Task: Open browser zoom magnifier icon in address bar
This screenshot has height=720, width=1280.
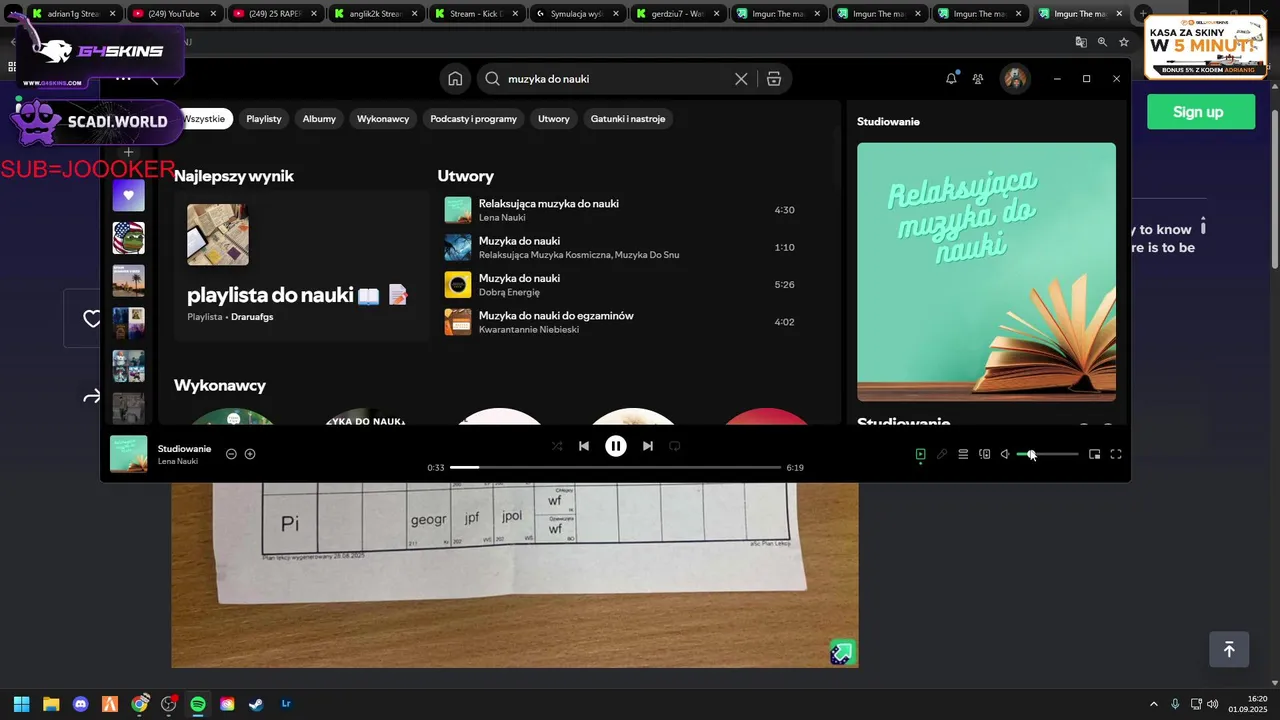Action: (x=1102, y=42)
